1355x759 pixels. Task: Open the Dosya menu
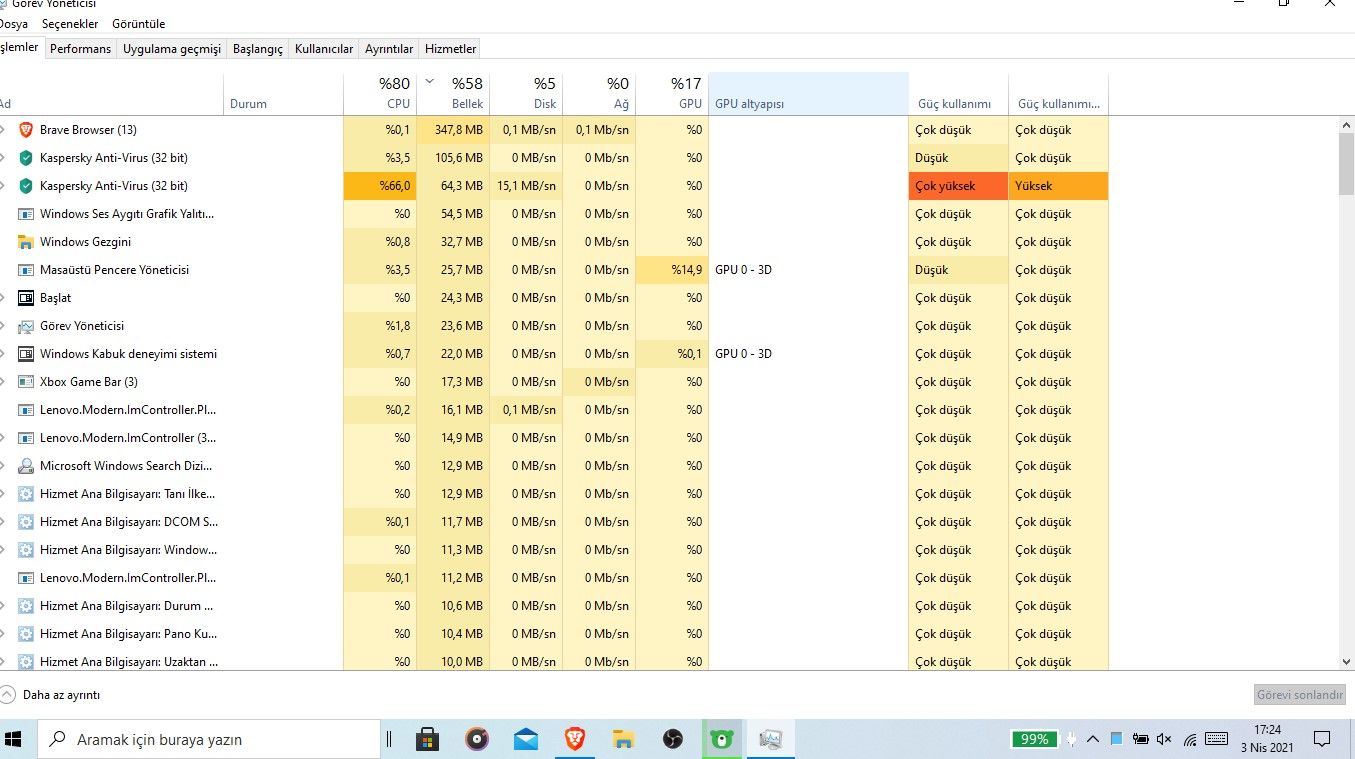tap(13, 24)
